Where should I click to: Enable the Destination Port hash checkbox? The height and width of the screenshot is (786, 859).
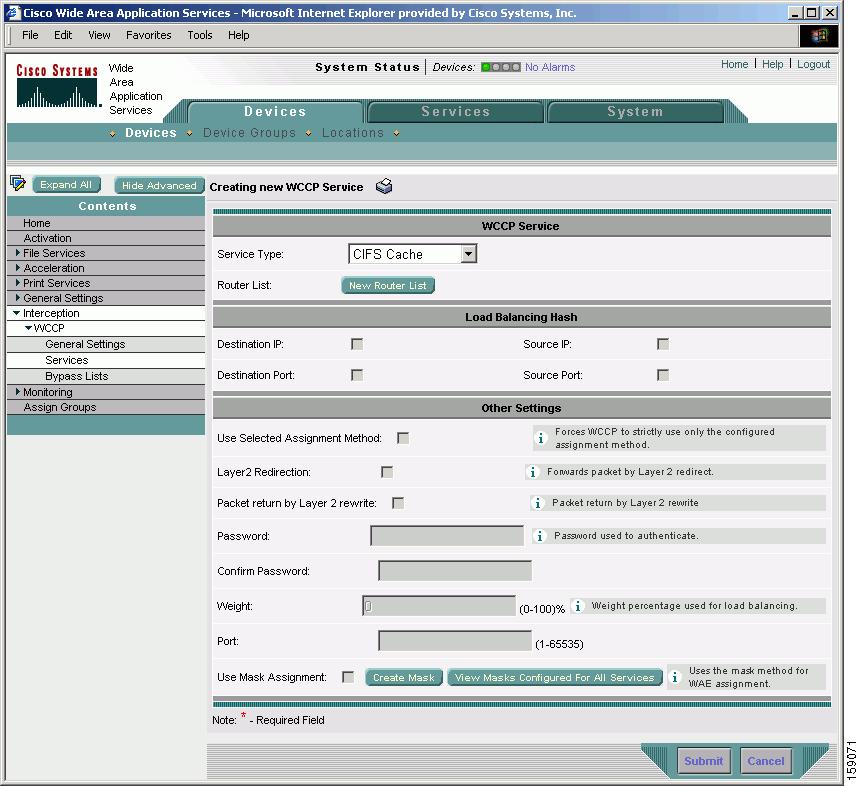[x=357, y=375]
